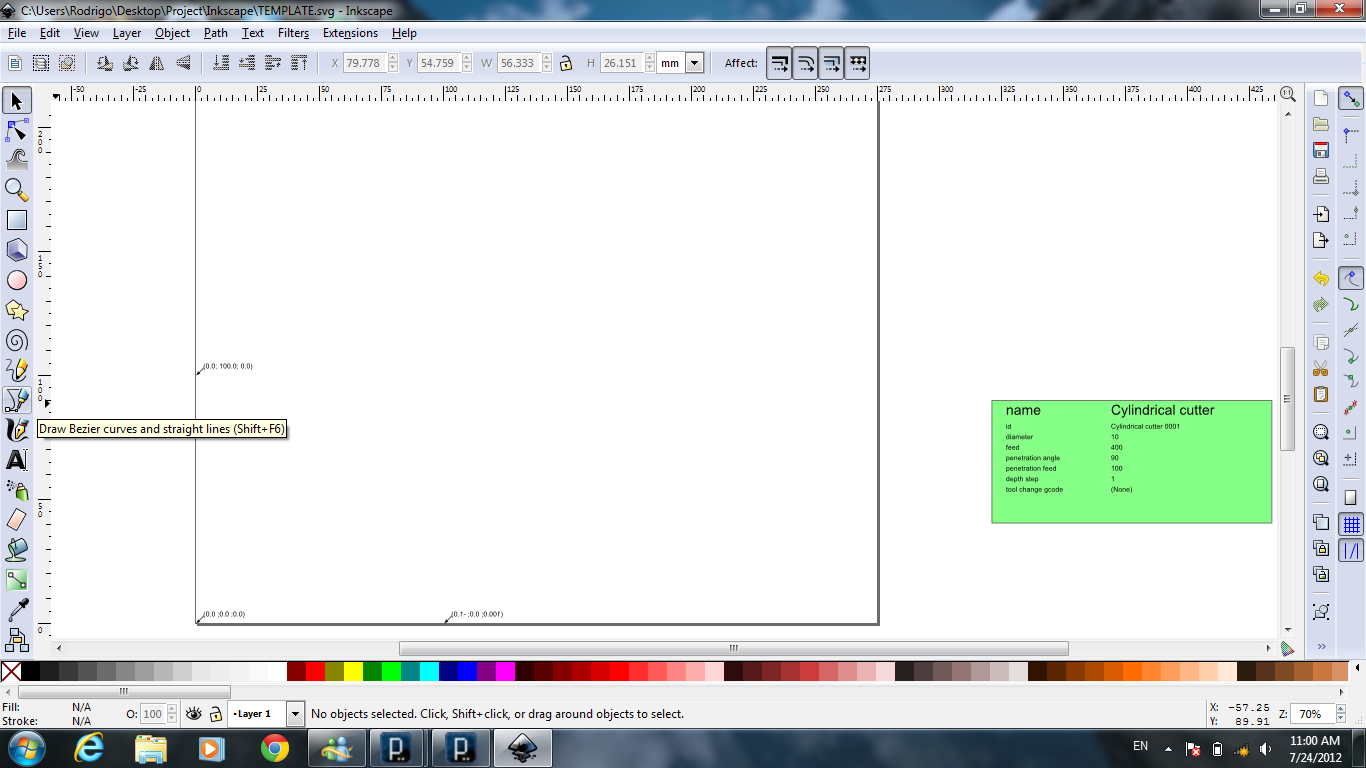Toggle the Layer 1 lock icon
1366x768 pixels.
[x=215, y=714]
